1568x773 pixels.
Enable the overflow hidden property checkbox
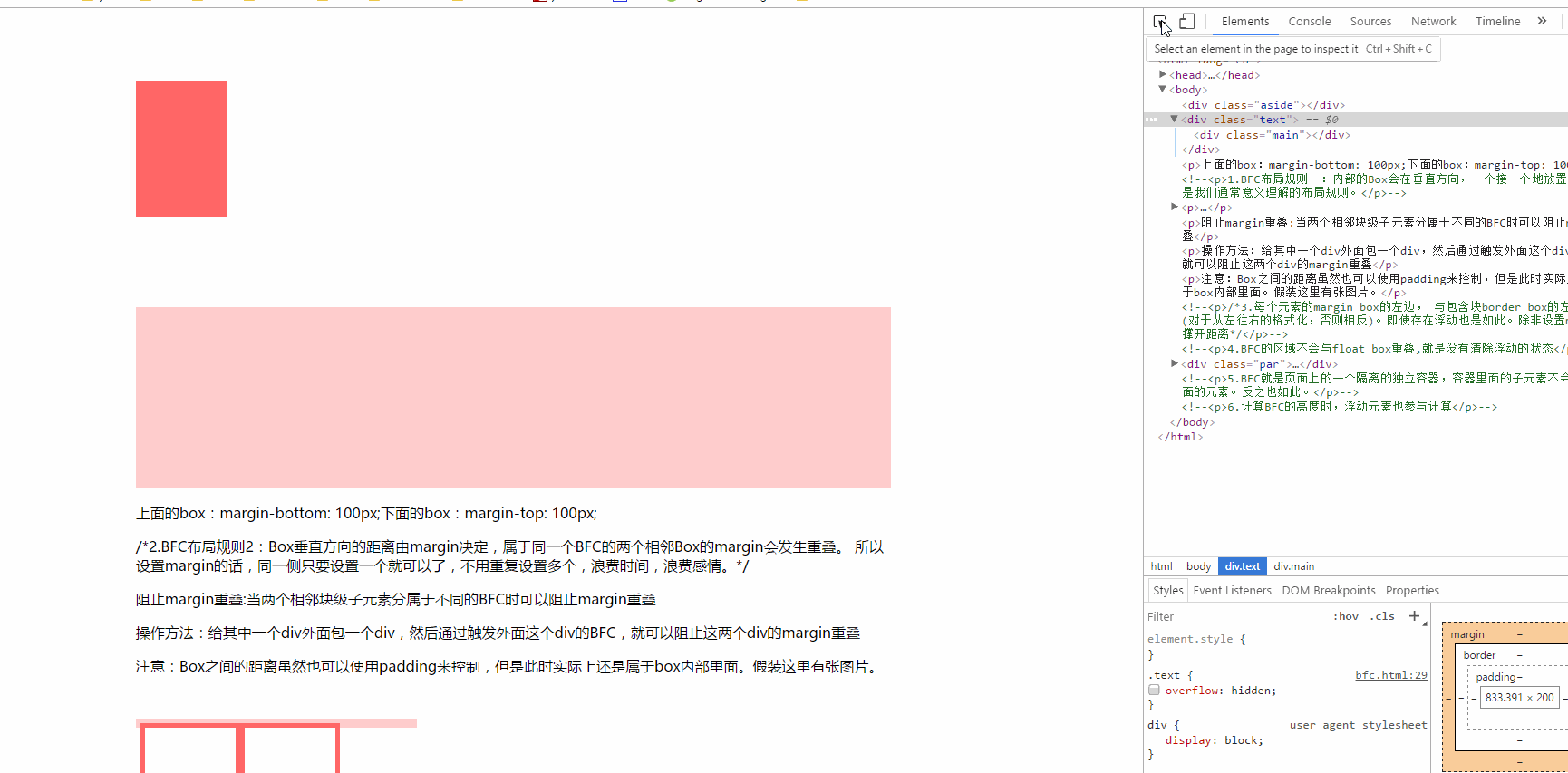point(1154,690)
